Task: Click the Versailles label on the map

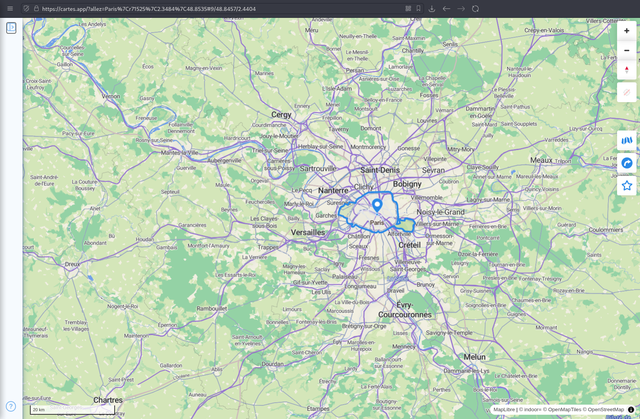Action: pyautogui.click(x=308, y=232)
